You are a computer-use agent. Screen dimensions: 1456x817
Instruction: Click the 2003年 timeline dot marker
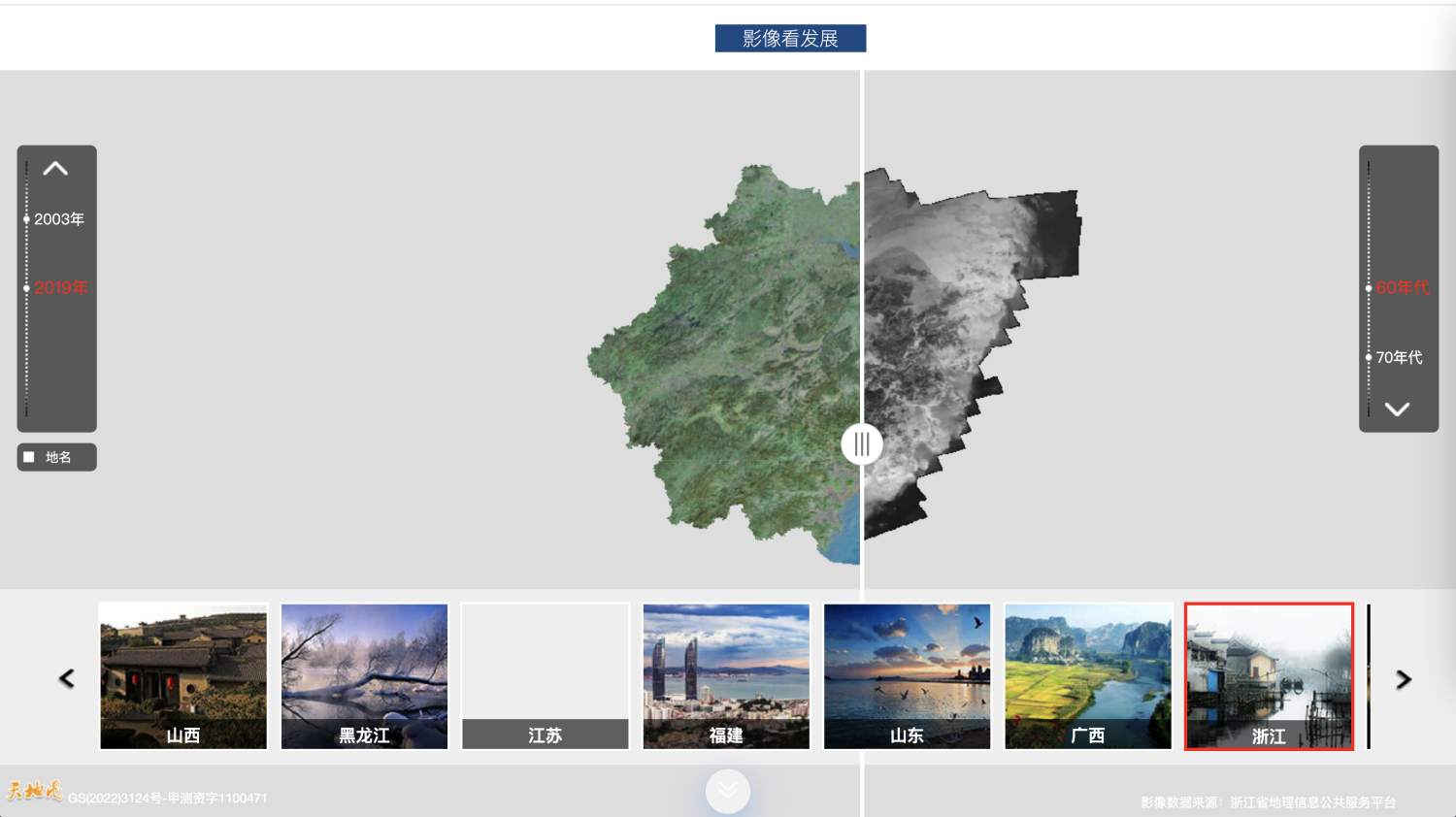[x=26, y=219]
